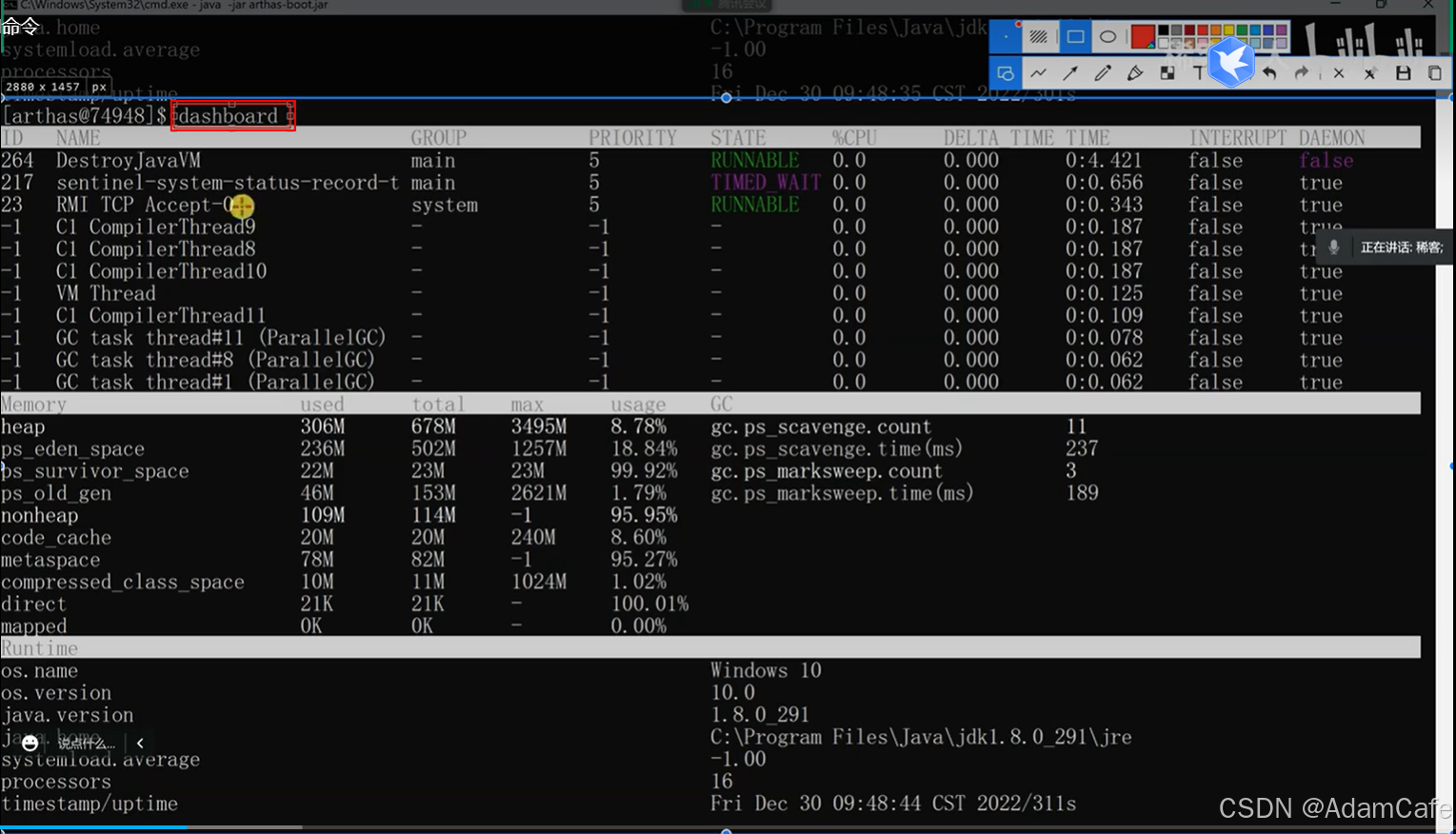Save the screenshot with the floppy icon
The image size is (1456, 834).
tap(1403, 73)
